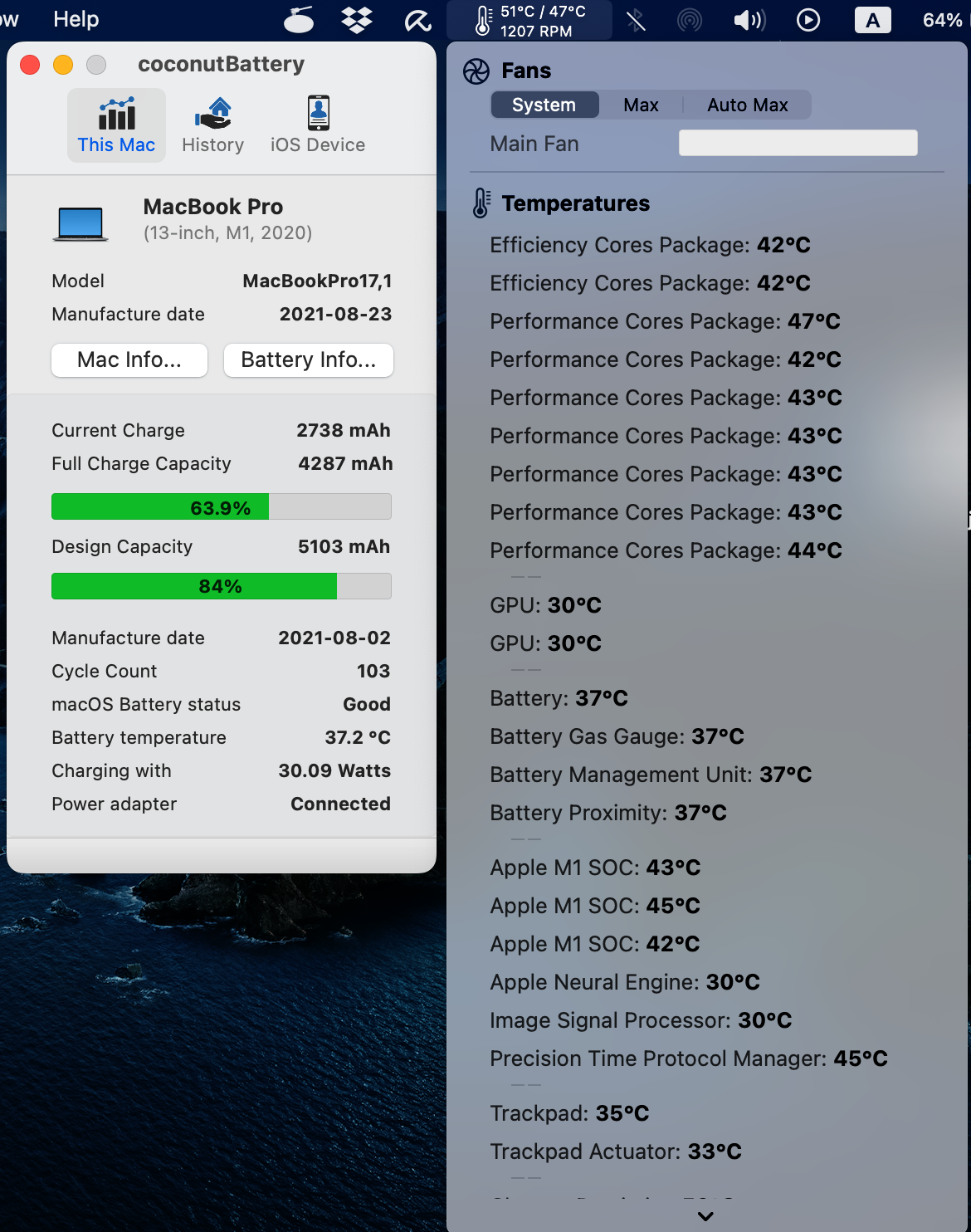This screenshot has height=1232, width=971.
Task: Click the Fans section icon
Action: [x=476, y=71]
